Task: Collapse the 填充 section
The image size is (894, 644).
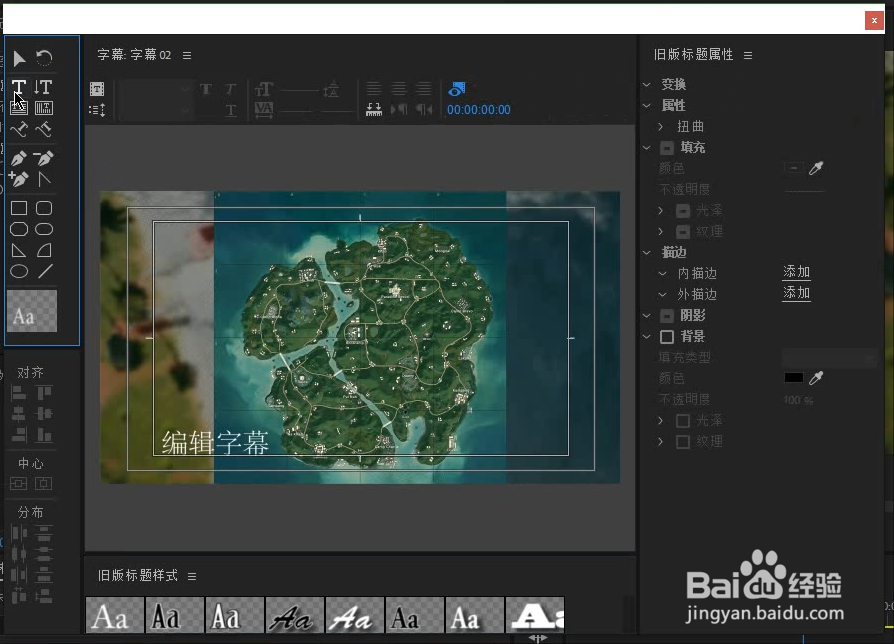Action: [647, 148]
